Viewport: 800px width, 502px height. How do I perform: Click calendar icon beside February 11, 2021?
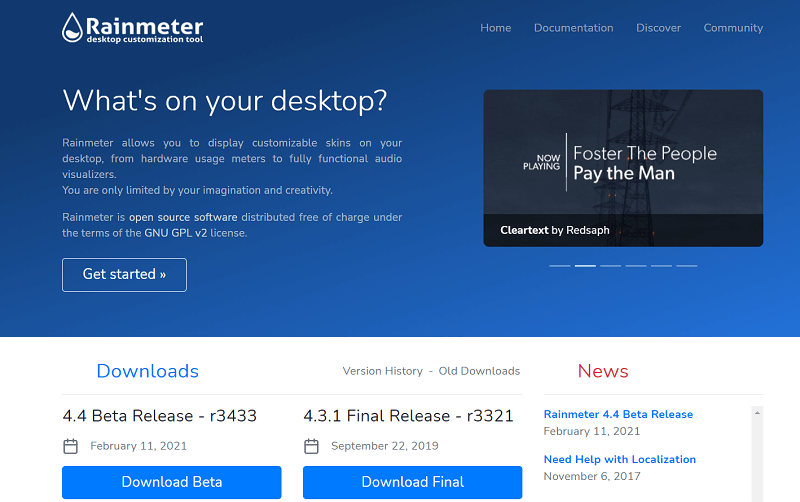point(70,446)
